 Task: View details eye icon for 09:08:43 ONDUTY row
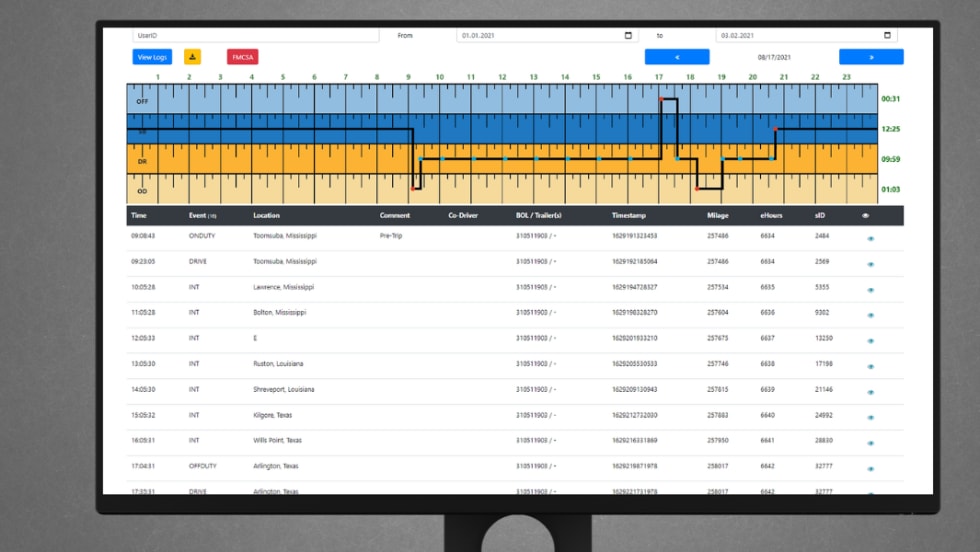click(870, 239)
